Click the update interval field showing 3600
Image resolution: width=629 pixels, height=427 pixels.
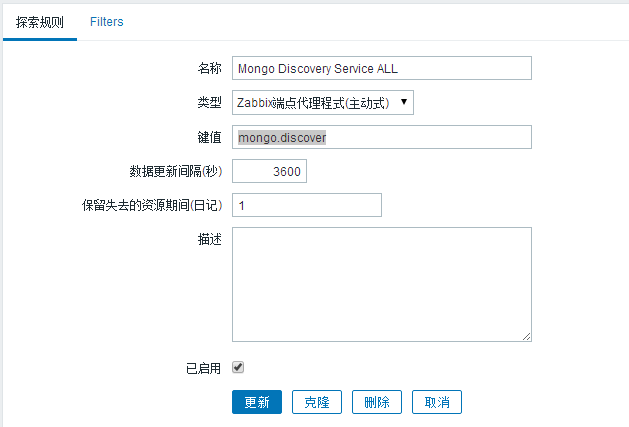click(269, 172)
